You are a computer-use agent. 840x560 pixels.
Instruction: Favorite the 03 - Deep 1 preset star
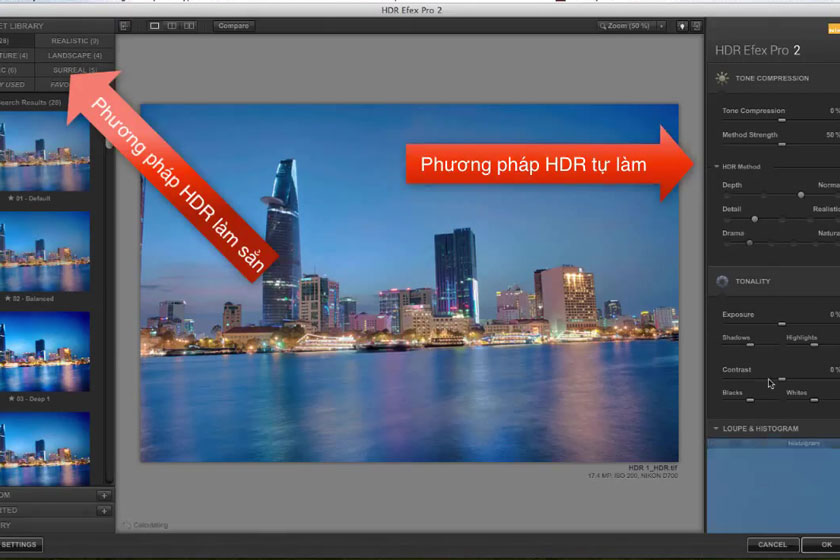click(x=11, y=398)
